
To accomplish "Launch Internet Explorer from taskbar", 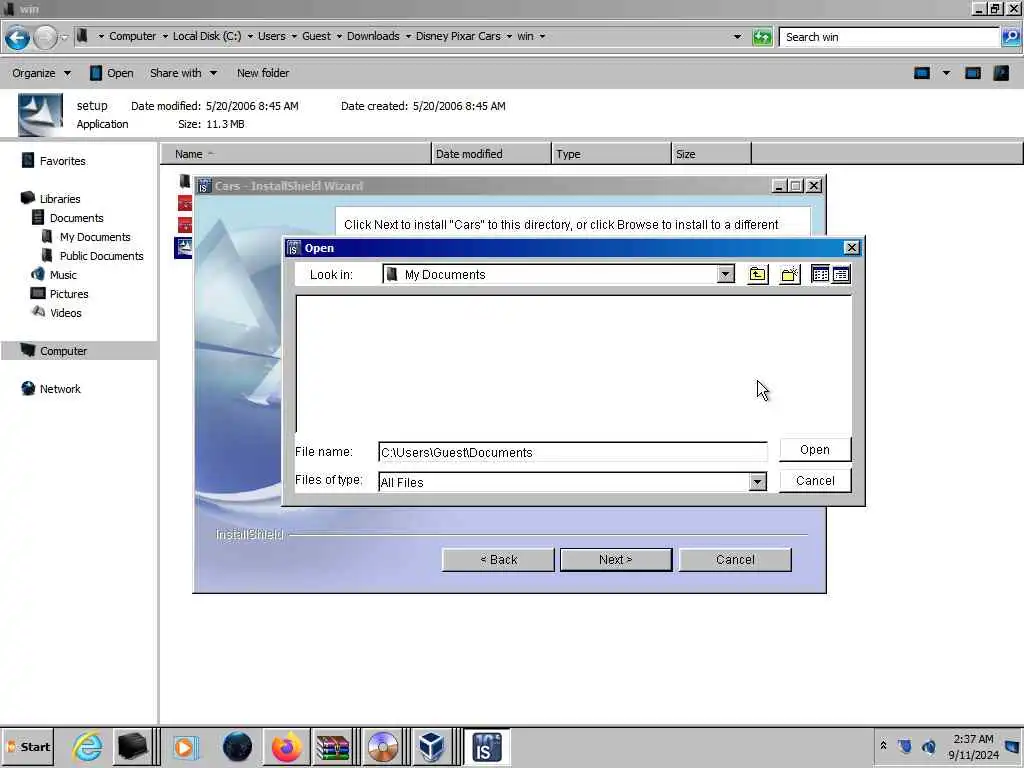I will pos(88,747).
